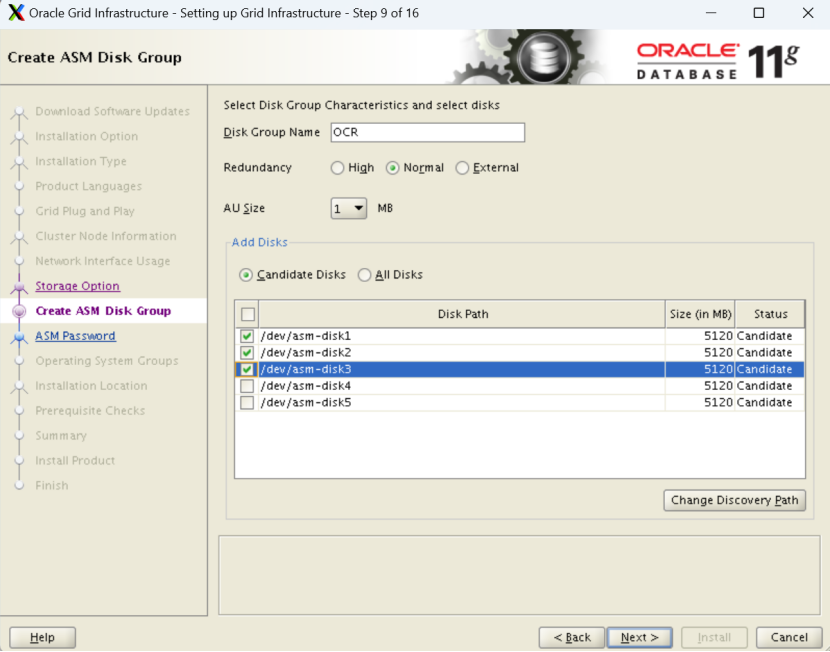Screen dimensions: 830x652
Task: Open the Help dialog
Action: [x=42, y=637]
